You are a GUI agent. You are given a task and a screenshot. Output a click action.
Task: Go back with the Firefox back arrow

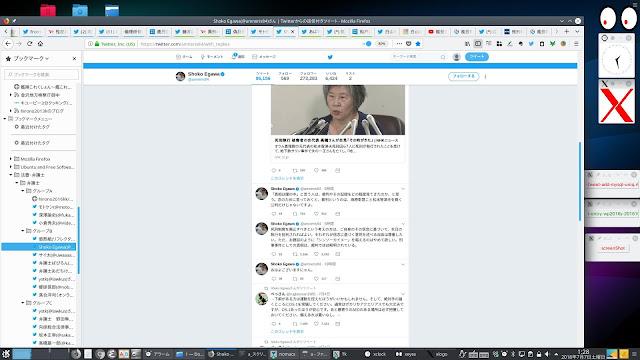[8, 44]
